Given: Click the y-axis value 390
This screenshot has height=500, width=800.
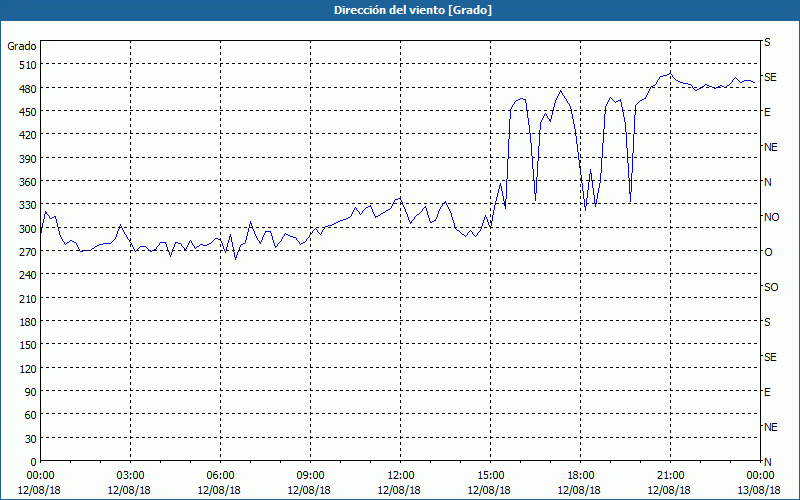Looking at the screenshot, I should pos(29,159).
